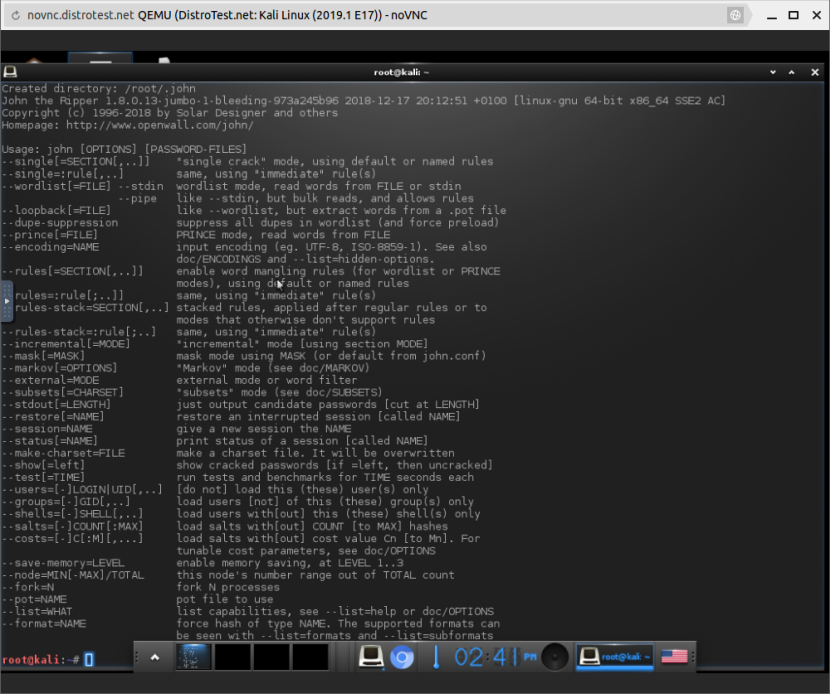The height and width of the screenshot is (694, 830).
Task: Click the '--fork=N' option text
Action: pos(28,587)
